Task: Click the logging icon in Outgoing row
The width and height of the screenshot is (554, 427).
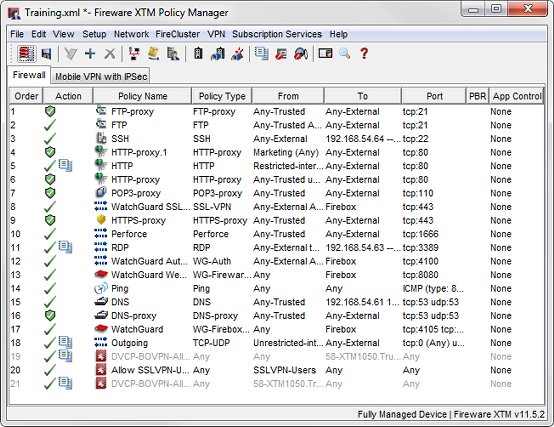Action: (66, 342)
